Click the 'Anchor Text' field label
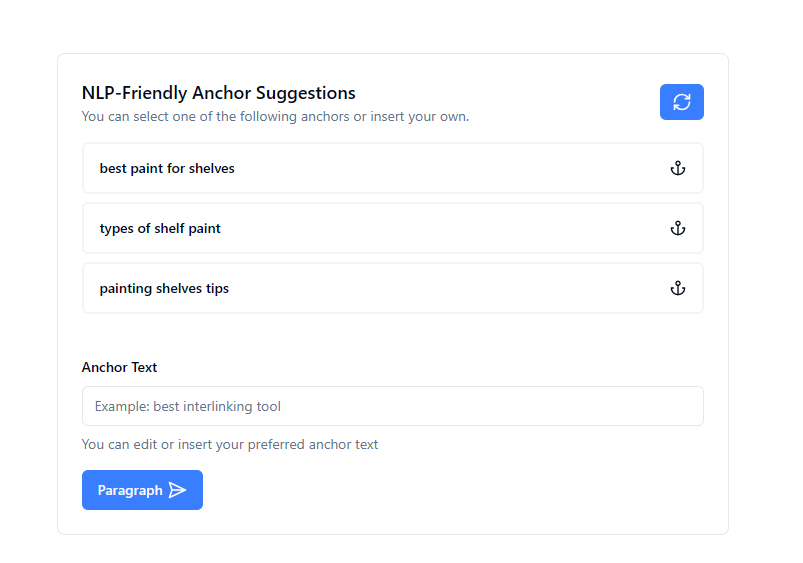 119,367
